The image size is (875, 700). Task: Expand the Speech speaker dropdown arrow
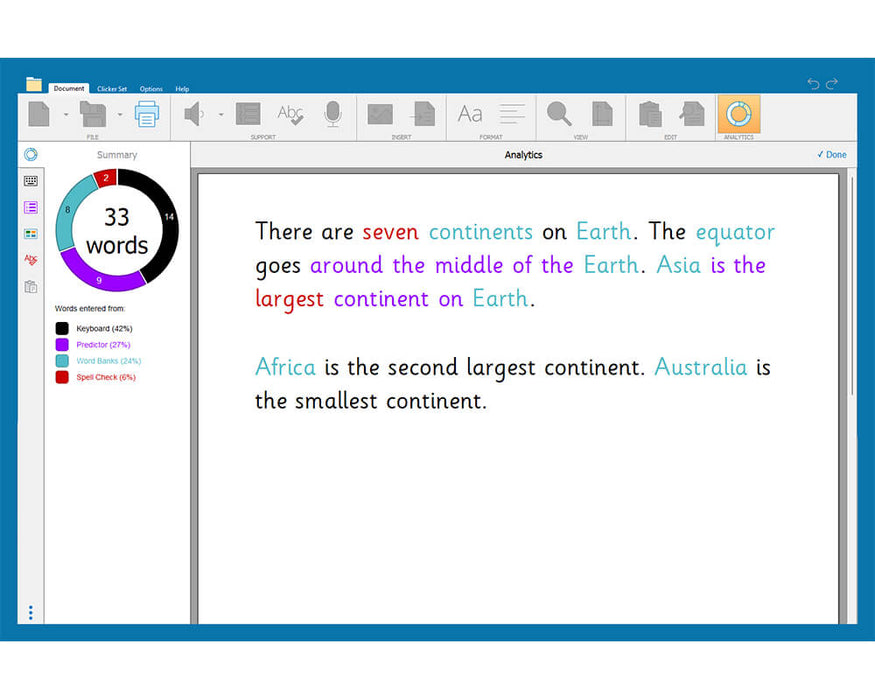(221, 115)
